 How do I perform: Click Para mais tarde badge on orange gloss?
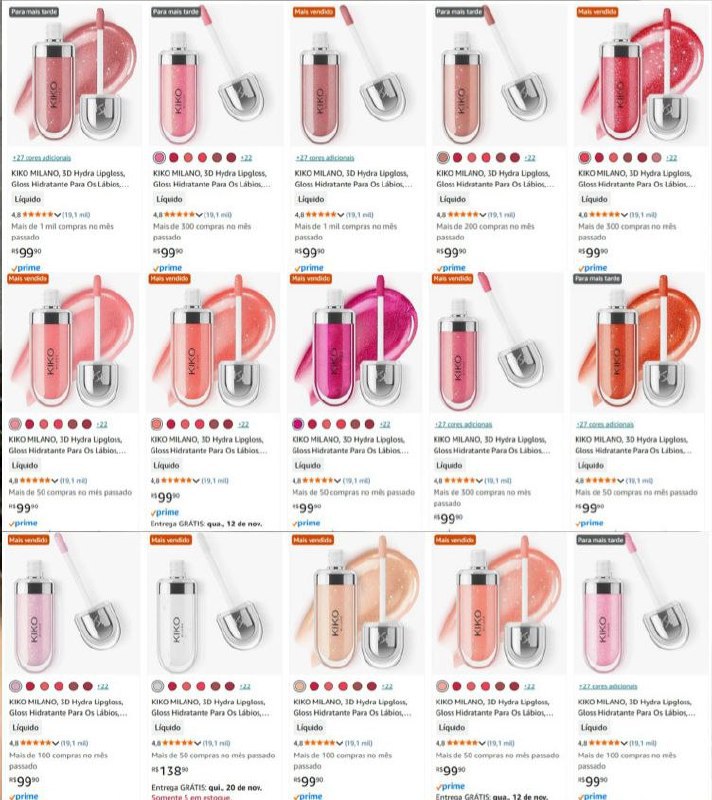pyautogui.click(x=597, y=279)
